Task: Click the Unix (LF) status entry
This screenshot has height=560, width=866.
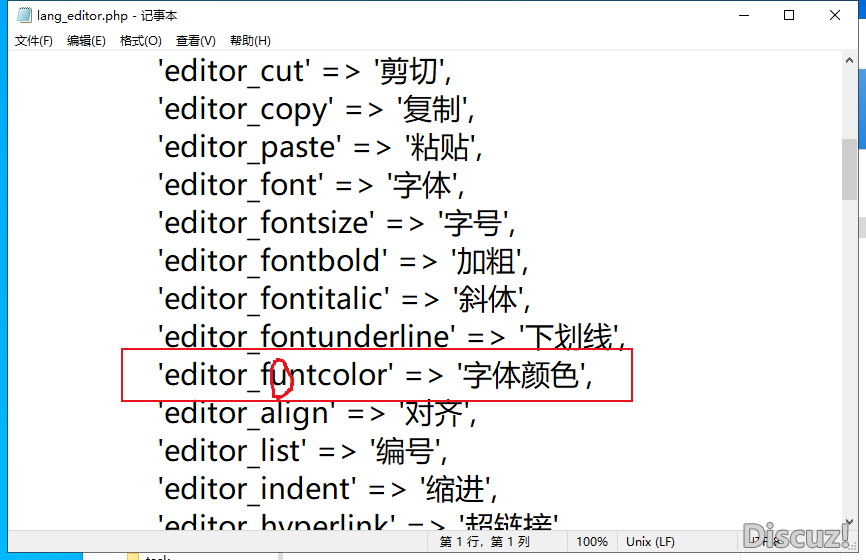Action: pyautogui.click(x=650, y=542)
